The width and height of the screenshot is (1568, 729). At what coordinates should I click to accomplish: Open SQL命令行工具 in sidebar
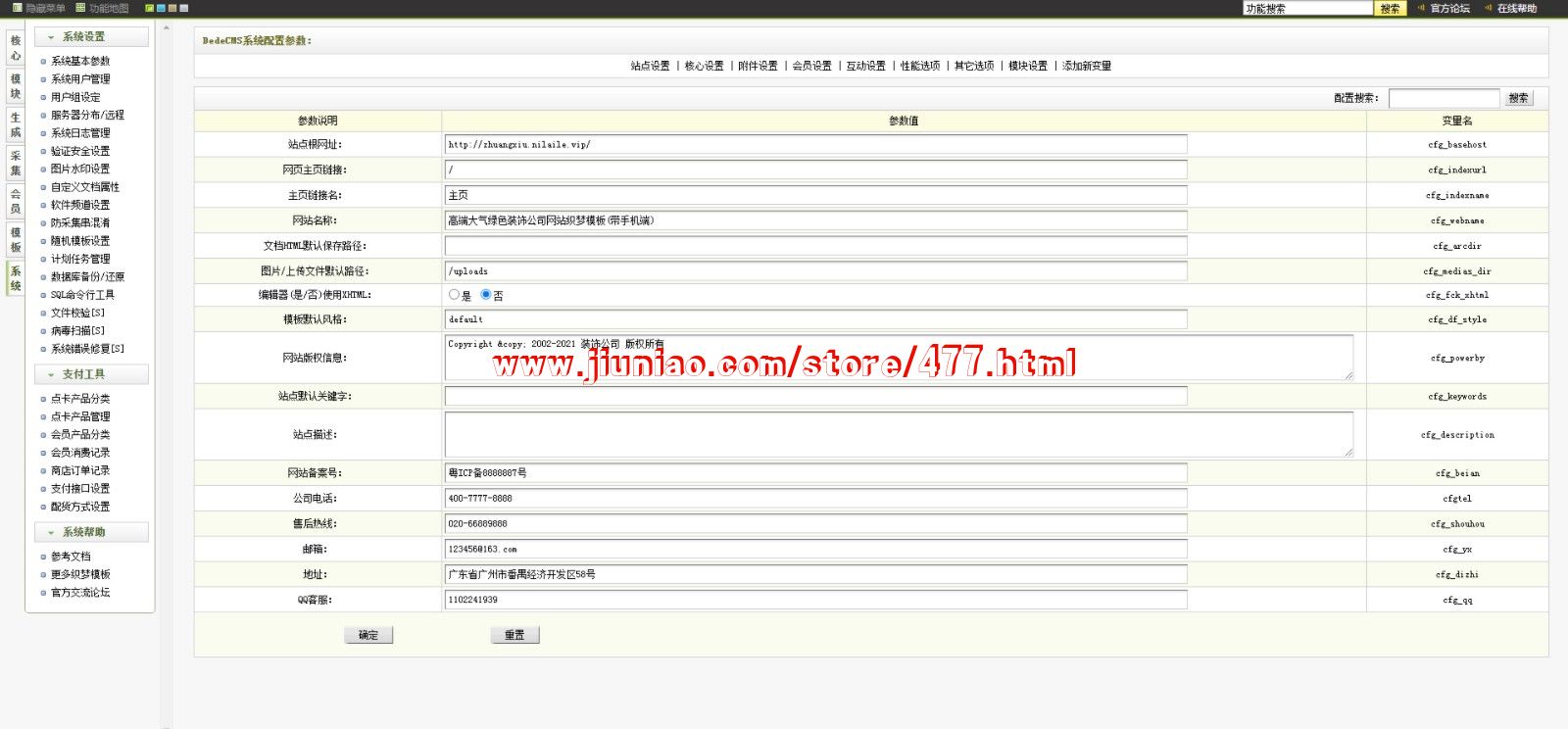point(82,295)
